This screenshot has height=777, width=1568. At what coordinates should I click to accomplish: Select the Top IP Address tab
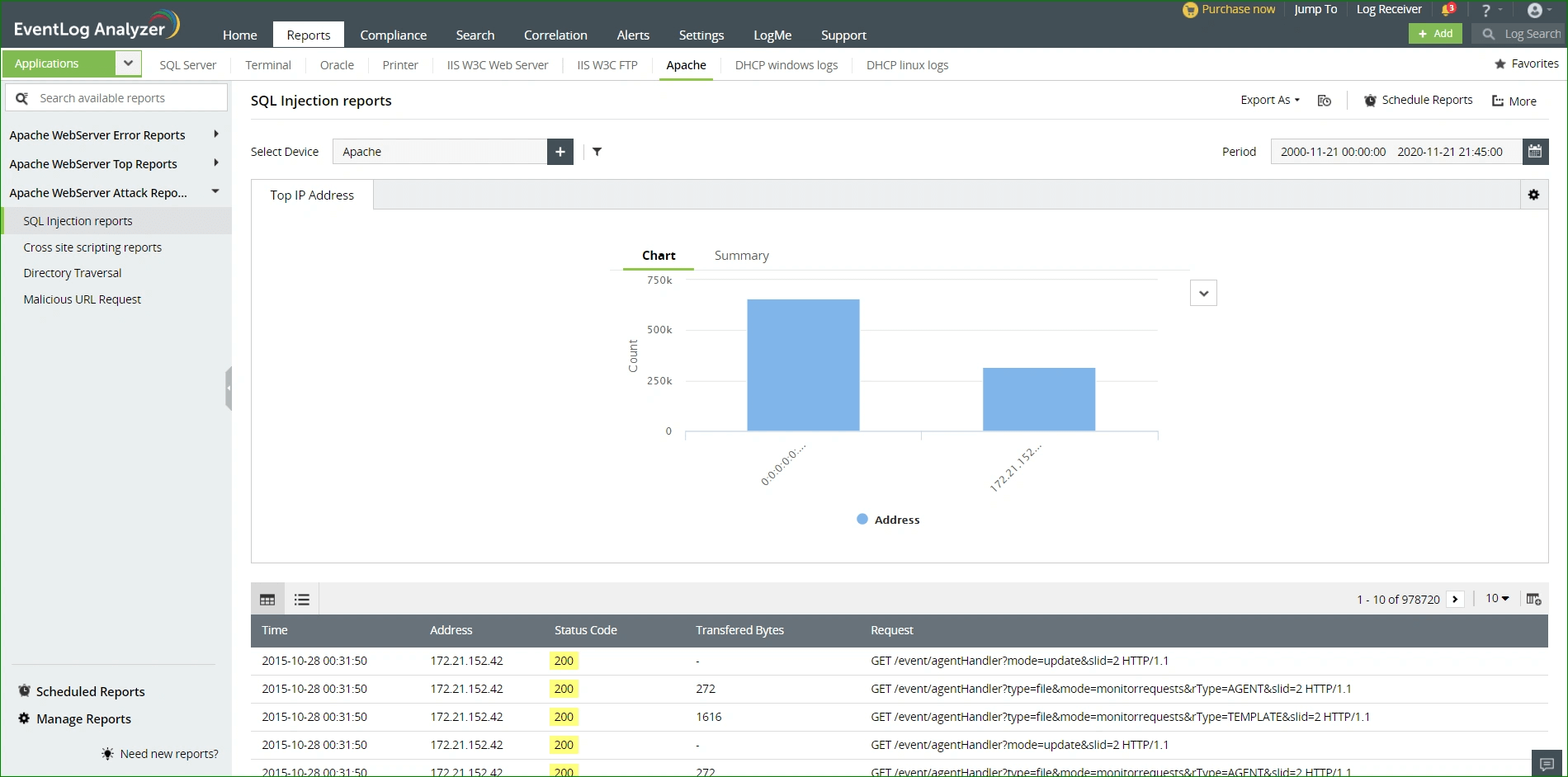(x=312, y=195)
